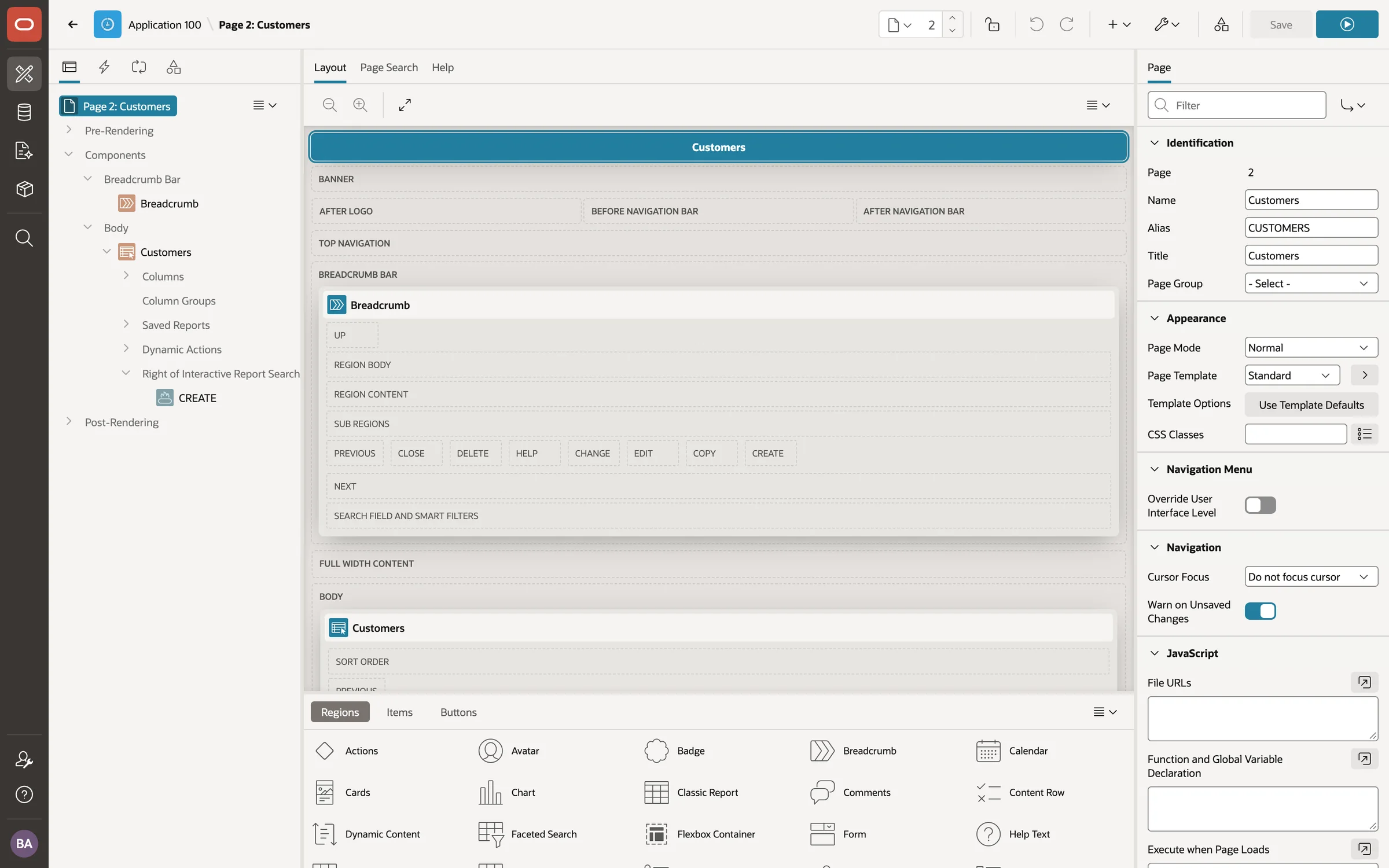Screen dimensions: 1389x868
Task: Click the Save button
Action: (x=1281, y=24)
